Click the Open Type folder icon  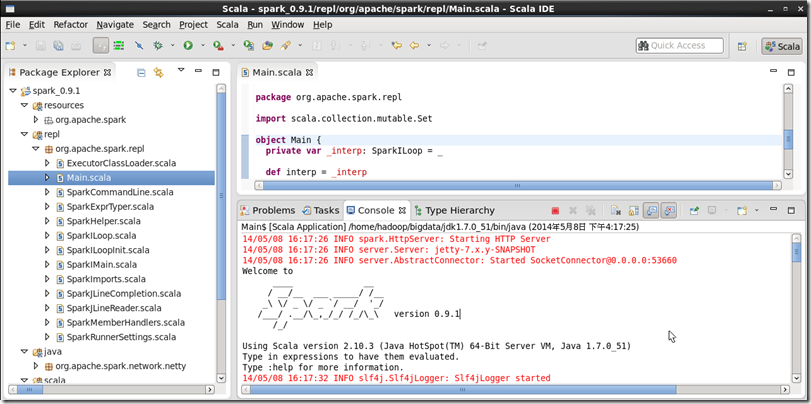point(267,46)
